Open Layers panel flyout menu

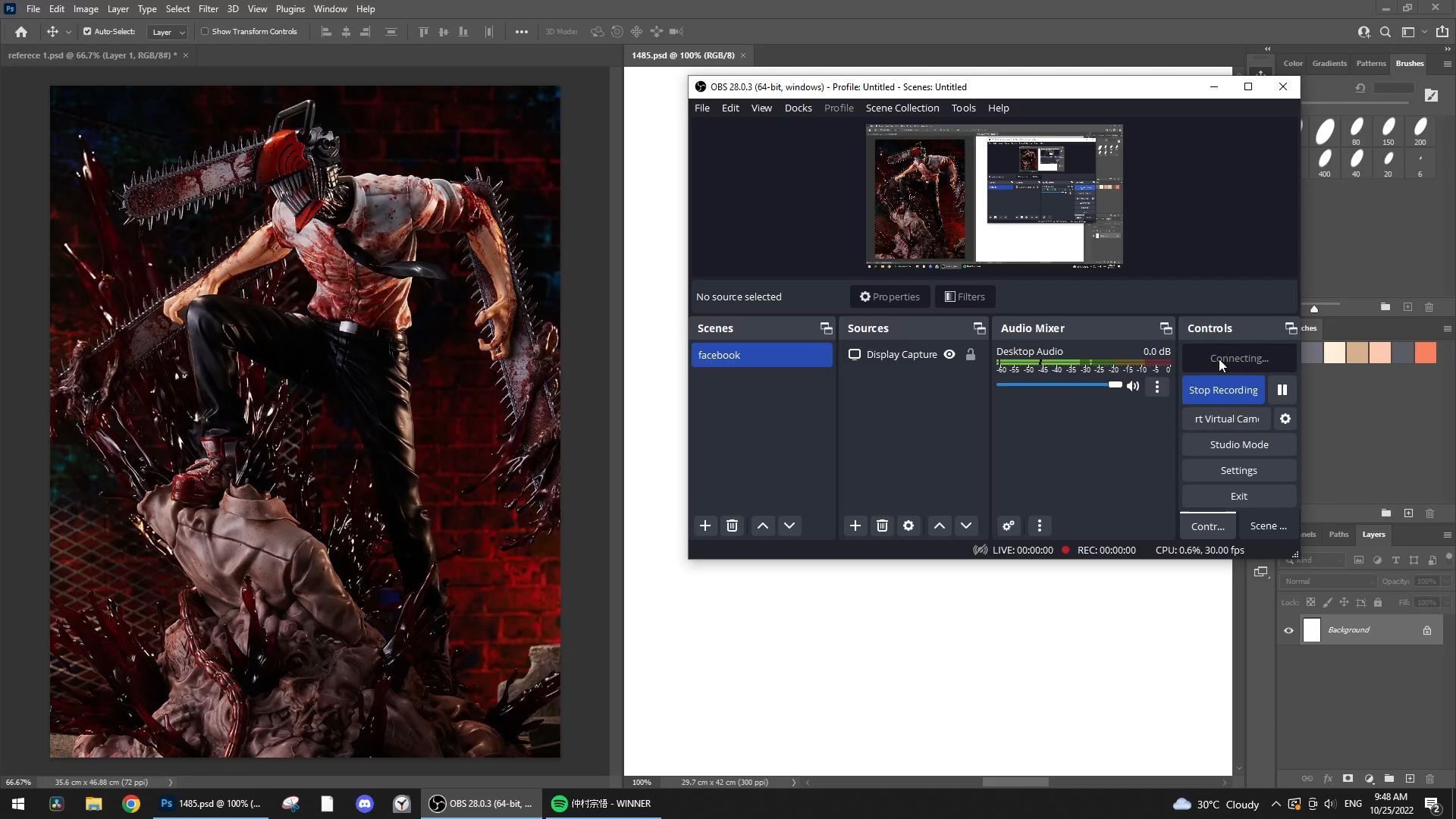click(x=1447, y=535)
